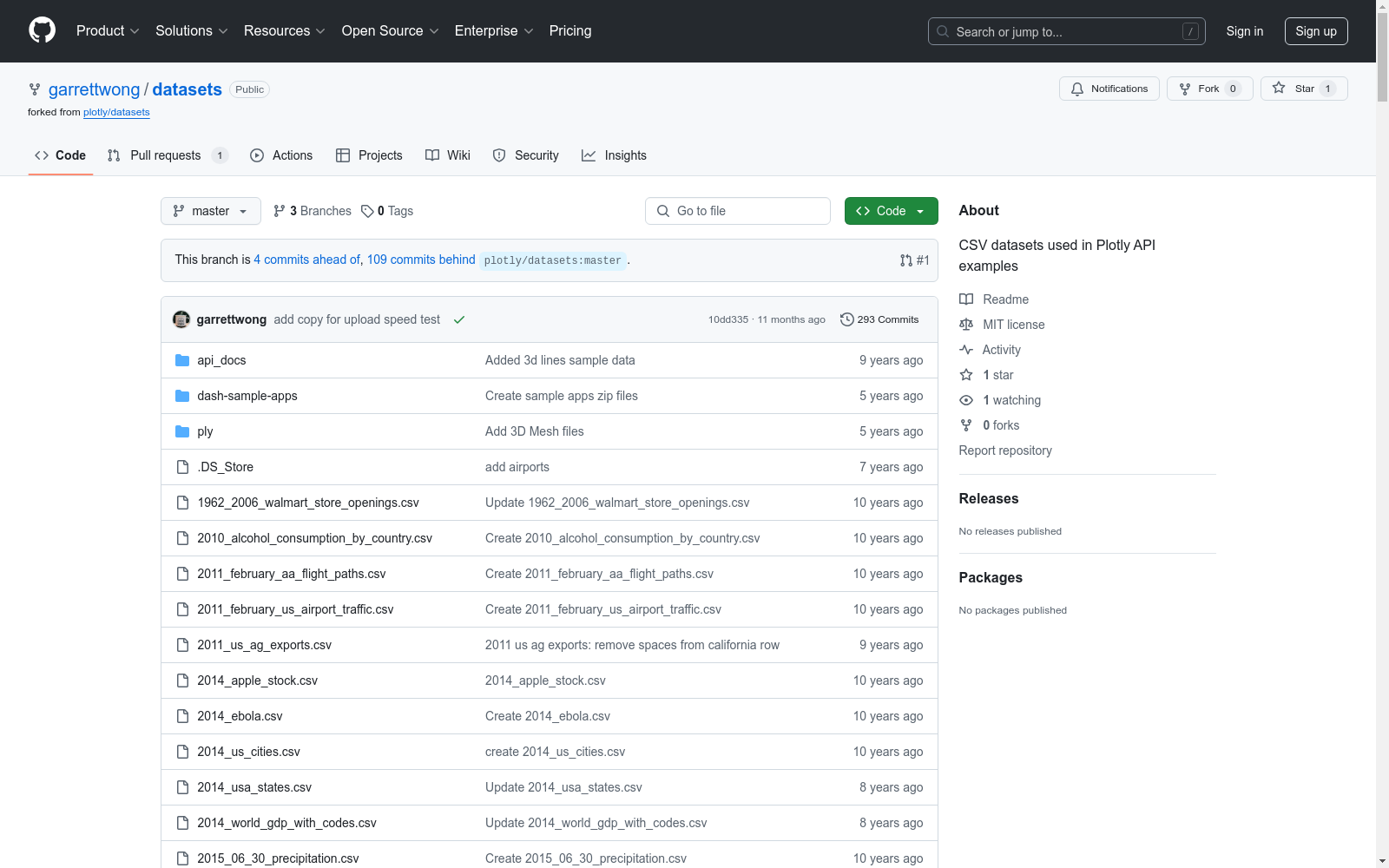
Task: Open the 2011_february_aa_flight_paths.csv file
Action: coord(292,574)
